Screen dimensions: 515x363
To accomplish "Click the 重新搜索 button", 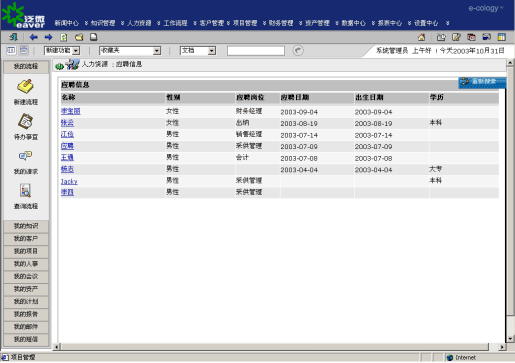I will tap(482, 82).
